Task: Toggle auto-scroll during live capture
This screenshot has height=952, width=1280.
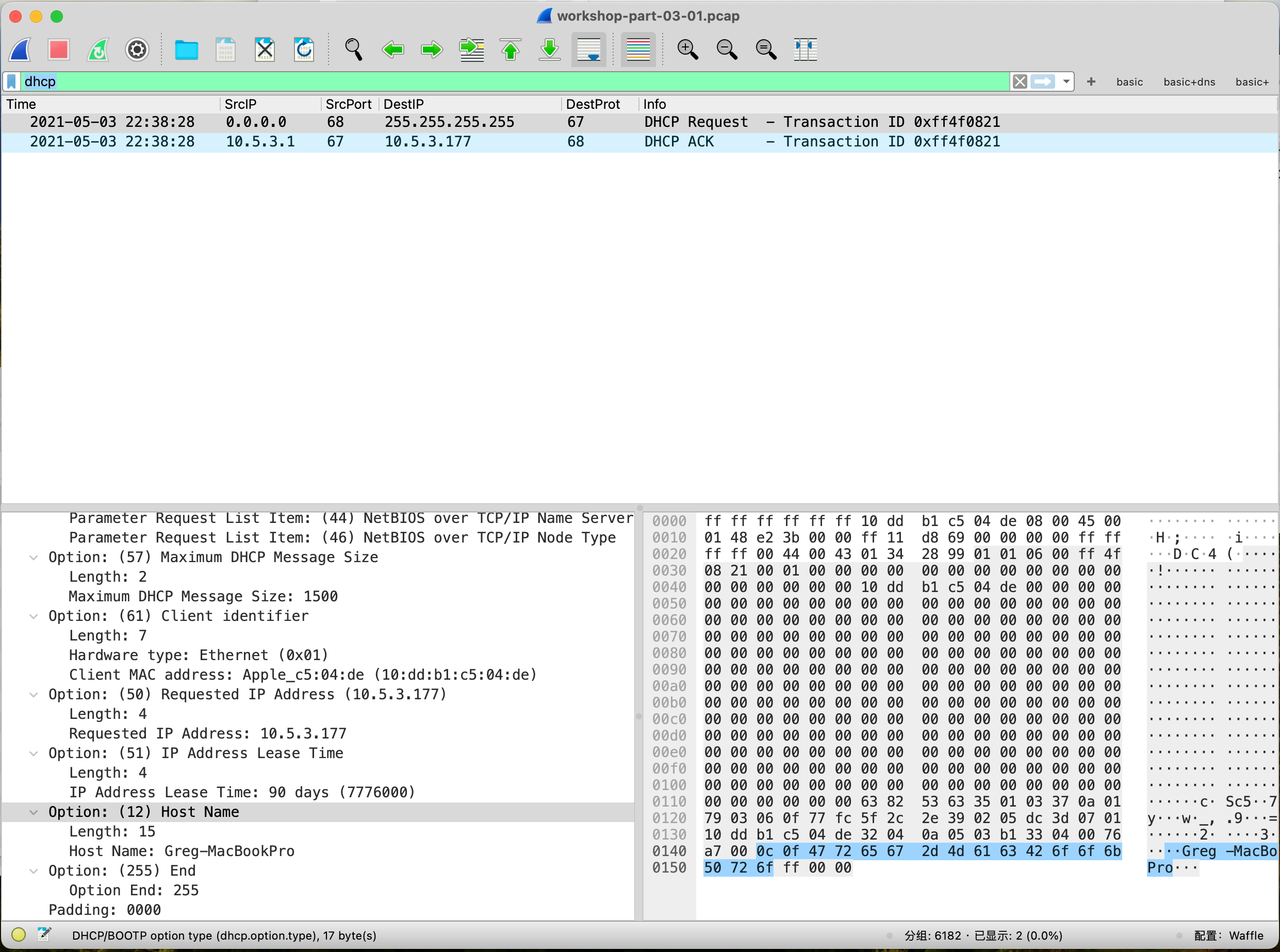Action: tap(588, 50)
